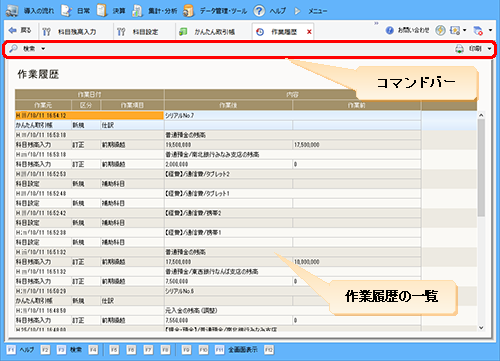Image resolution: width=500 pixels, height=361 pixels.
Task: Select the 19,500,000 value cell
Action: click(x=228, y=145)
